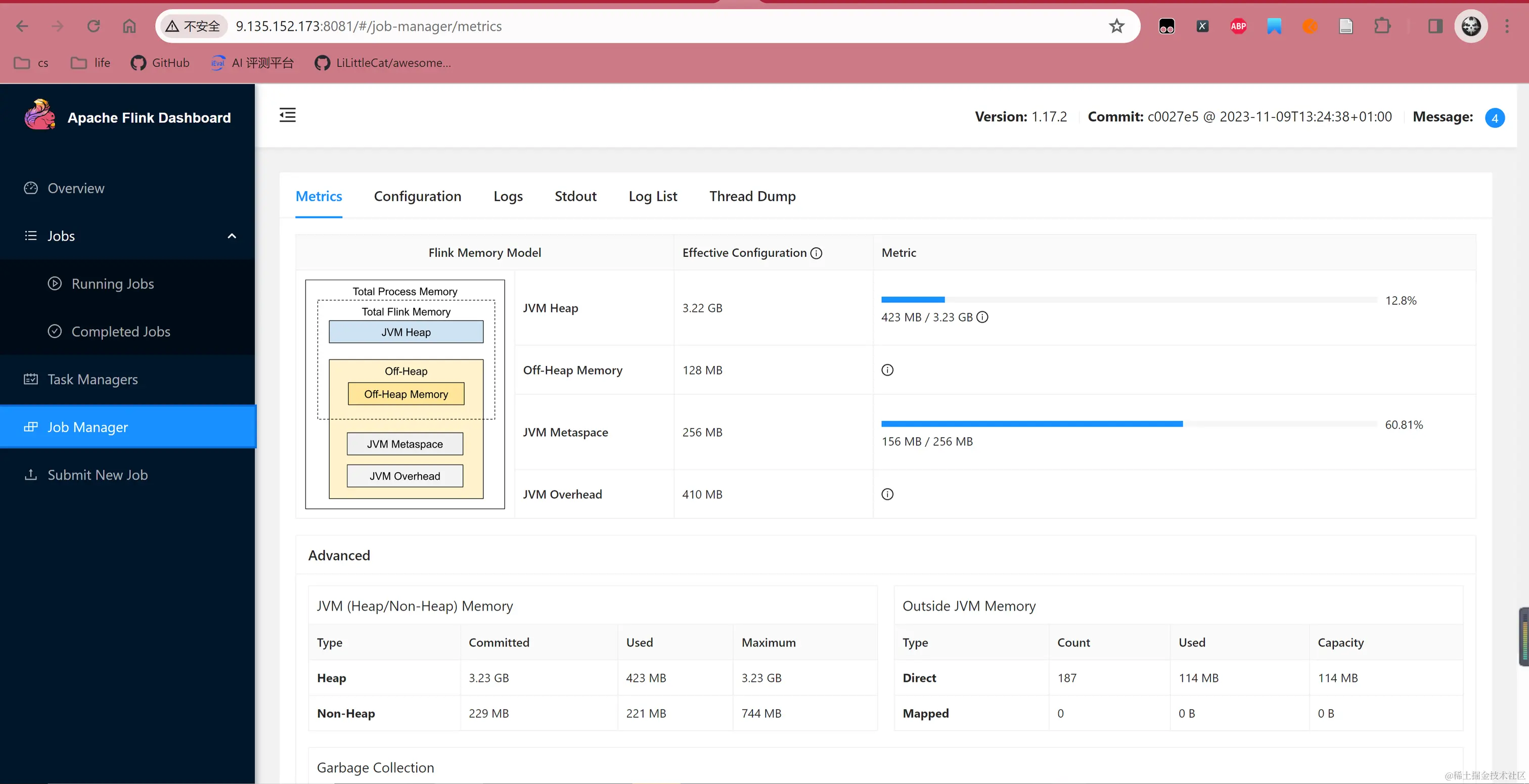
Task: Click the Apache Flink squirrel logo
Action: 39,115
